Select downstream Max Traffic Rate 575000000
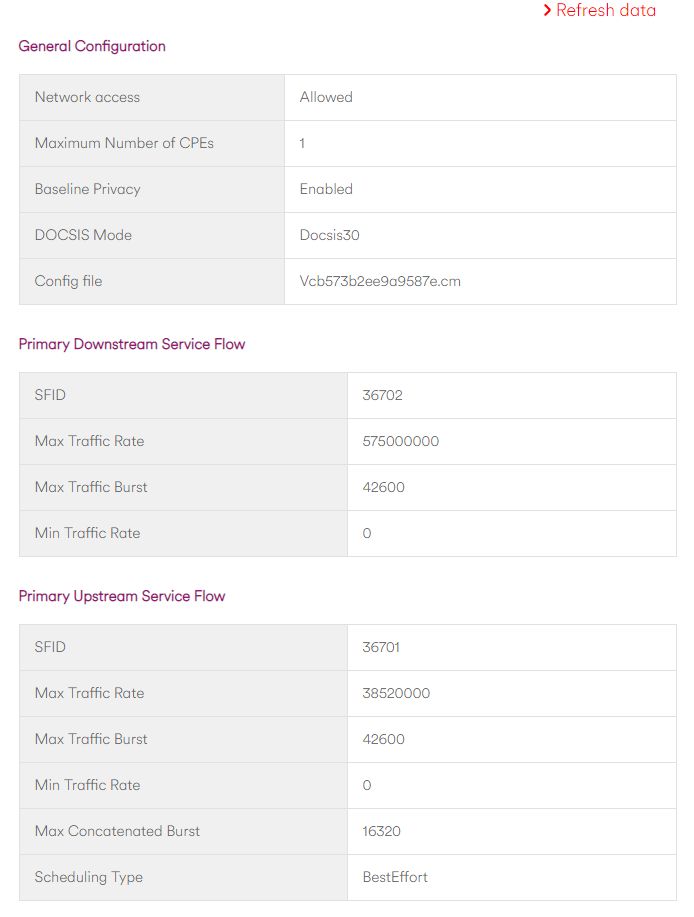This screenshot has height=917, width=694. [x=400, y=442]
